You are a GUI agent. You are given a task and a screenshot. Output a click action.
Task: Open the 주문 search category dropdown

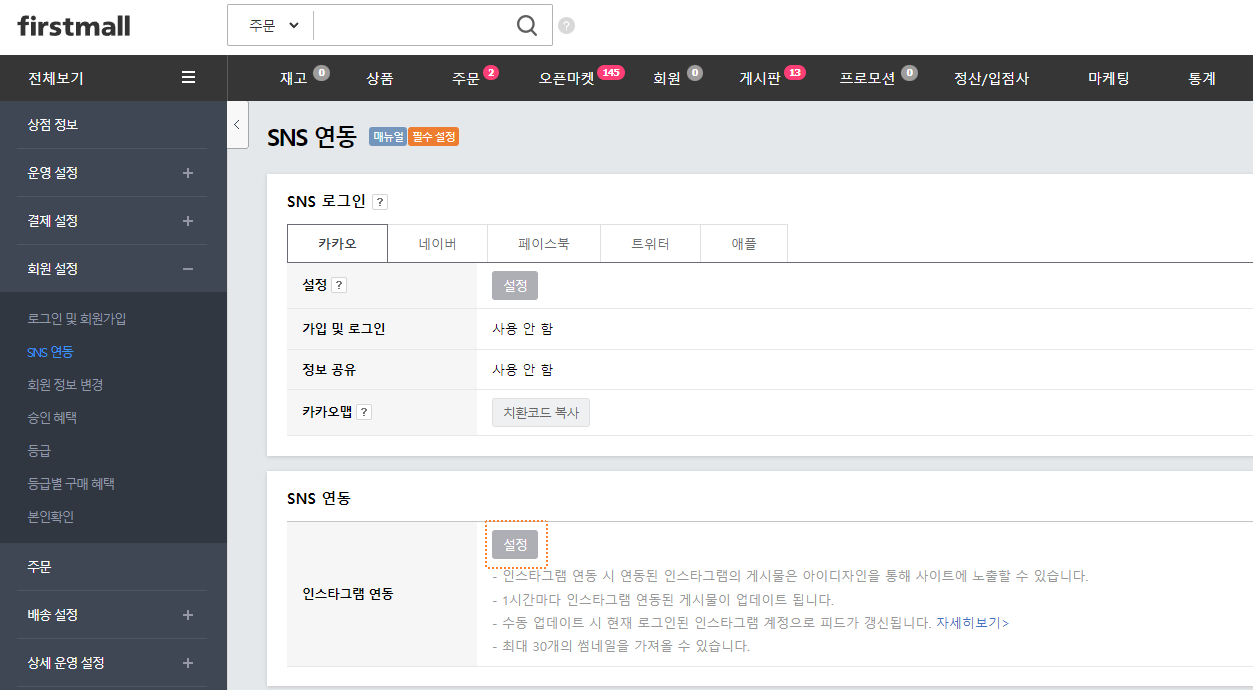point(273,26)
